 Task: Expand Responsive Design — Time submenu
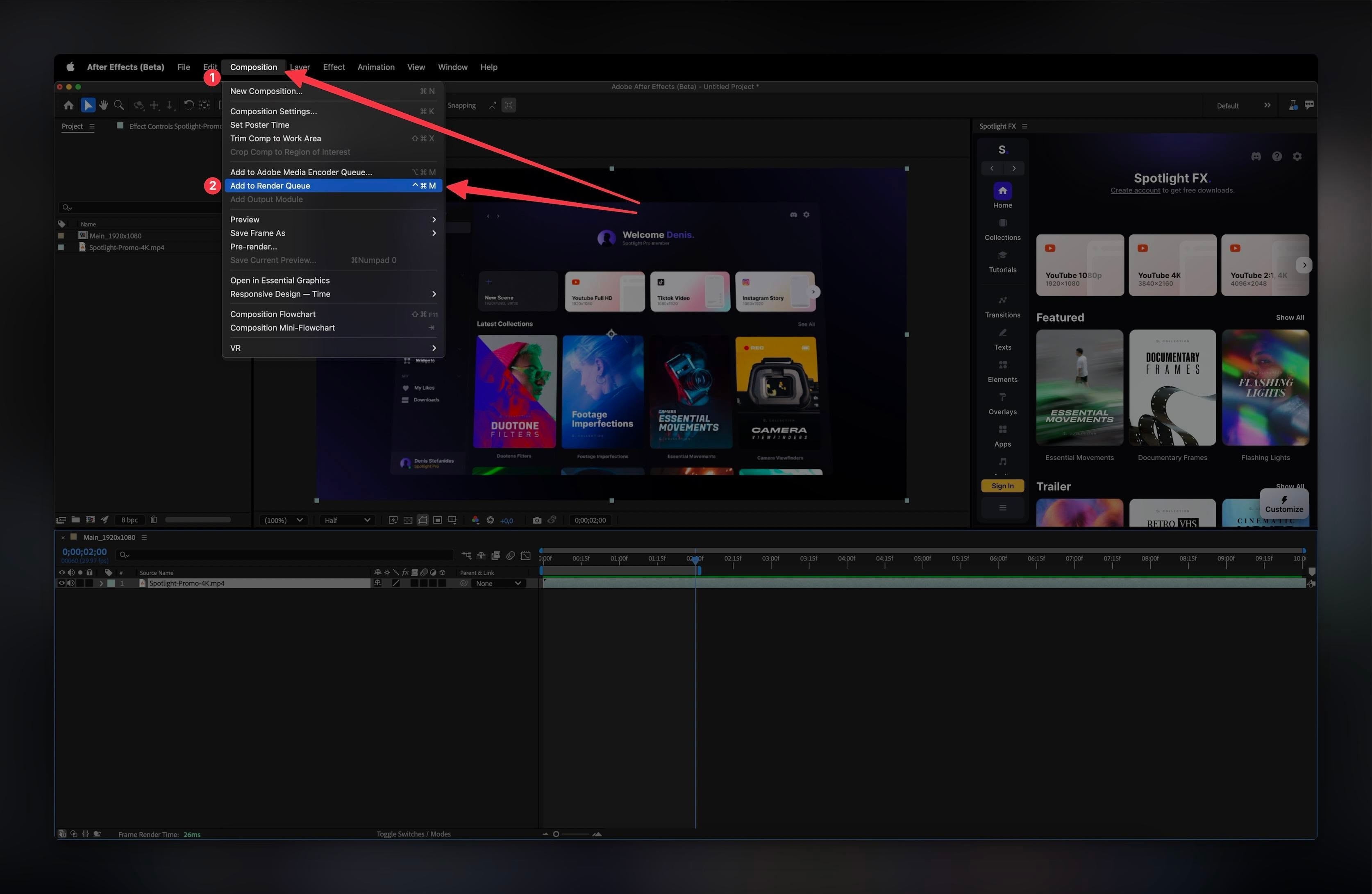pos(333,294)
